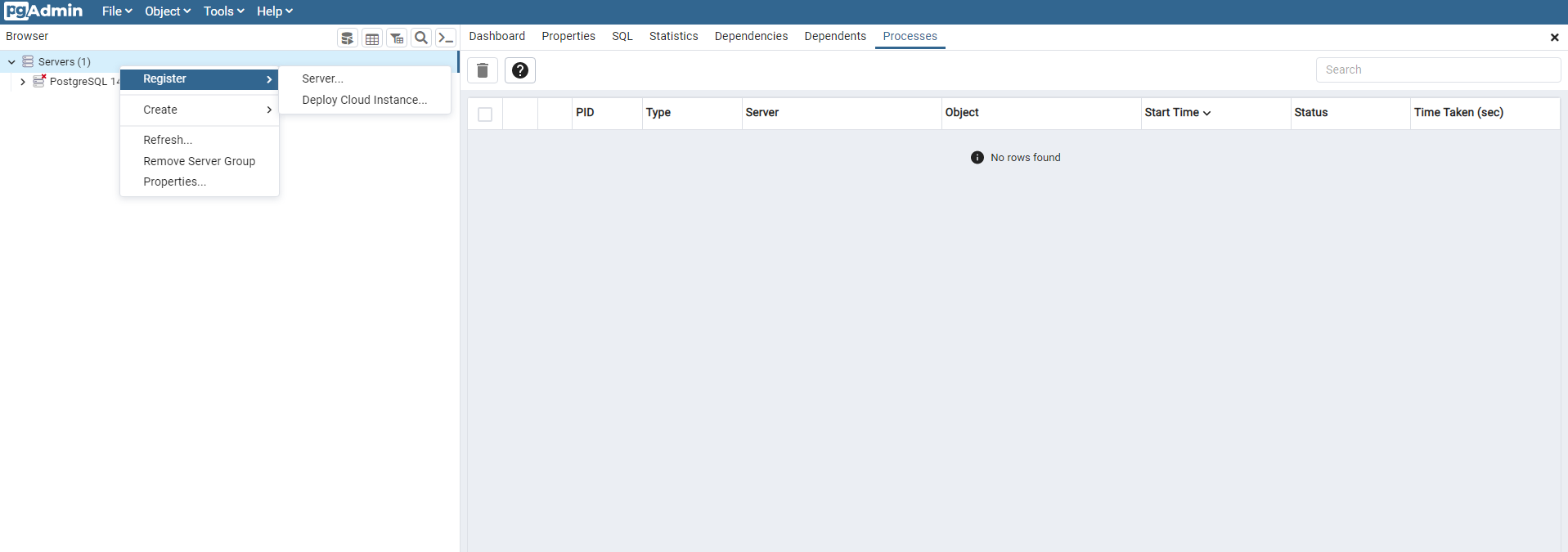This screenshot has width=1568, height=552.
Task: Open the Query Tool from Browser toolbar
Action: point(348,38)
